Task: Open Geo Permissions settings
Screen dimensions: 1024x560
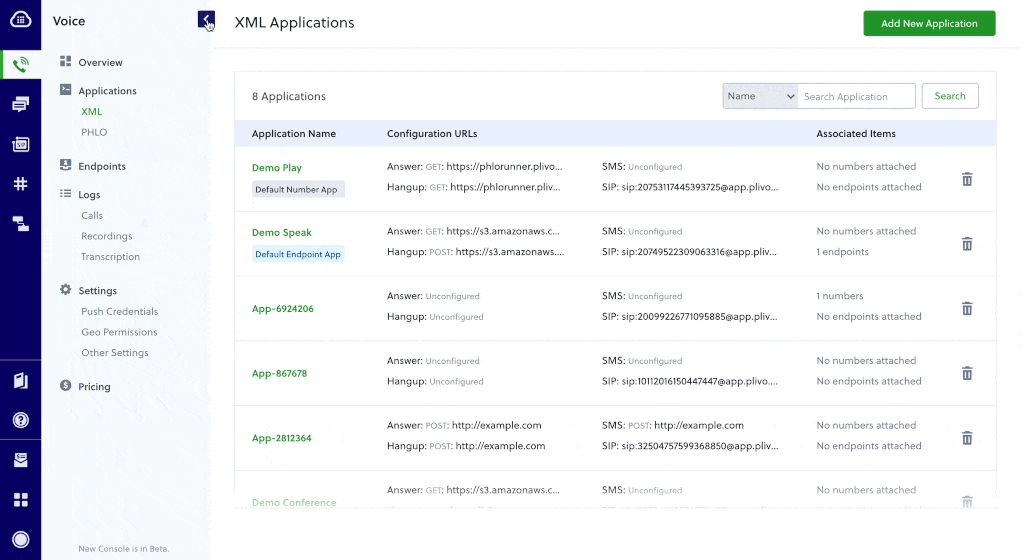Action: pos(119,332)
